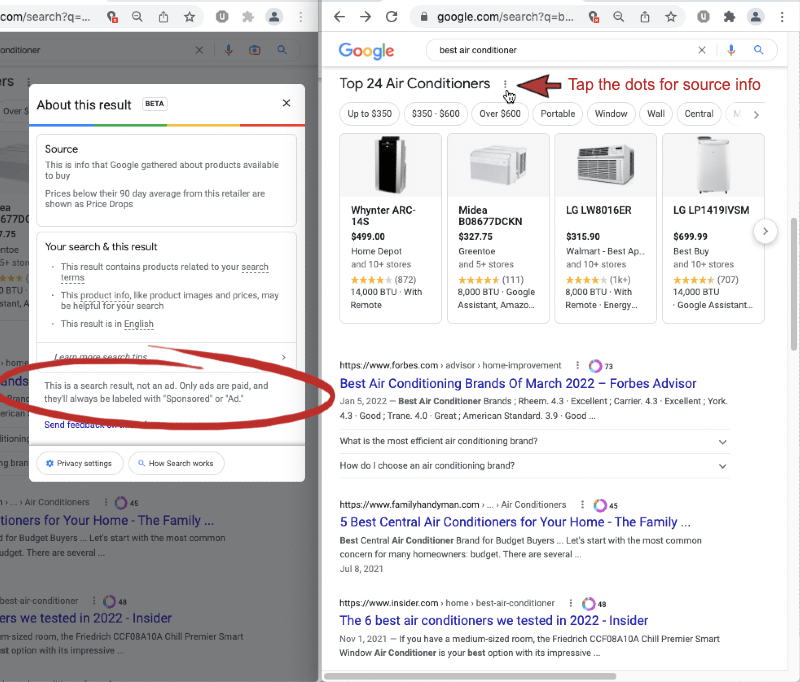Click right browser address bar URL
This screenshot has width=800, height=682.
[505, 17]
